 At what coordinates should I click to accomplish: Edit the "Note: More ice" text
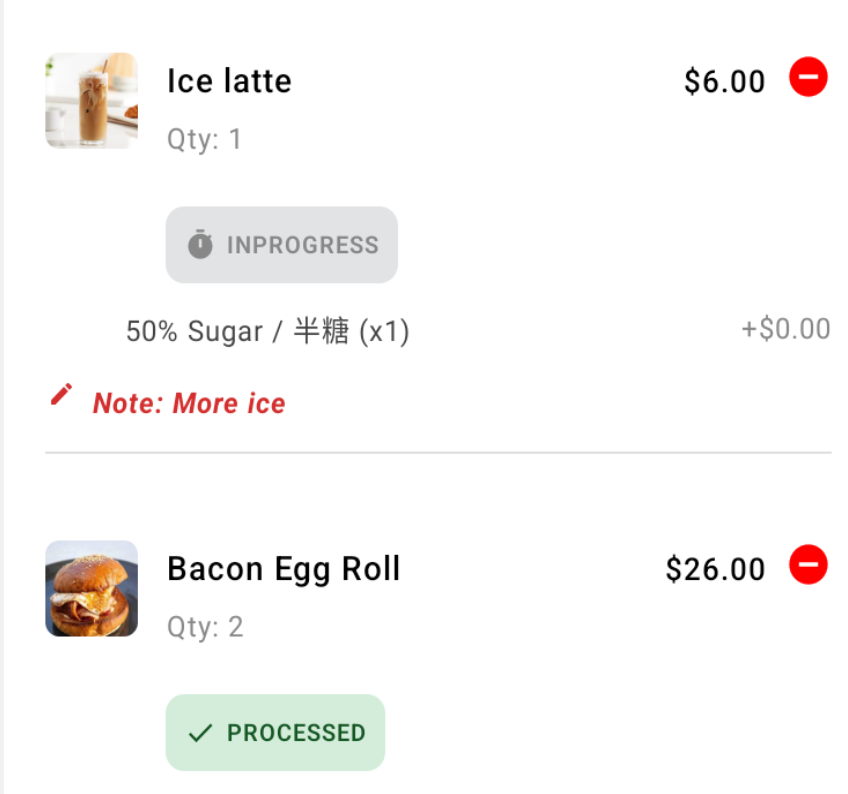click(189, 403)
